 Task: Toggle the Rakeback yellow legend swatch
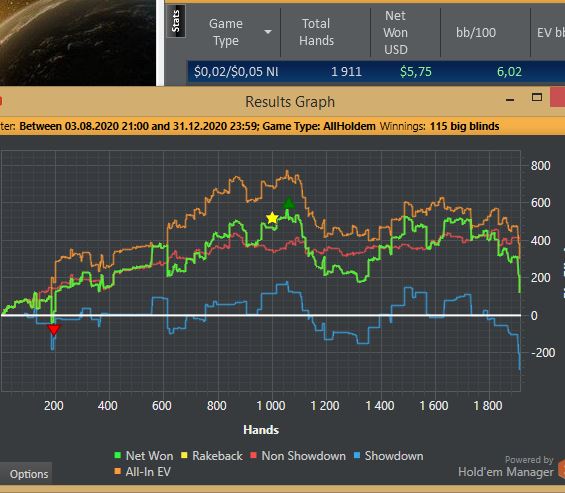click(x=184, y=456)
